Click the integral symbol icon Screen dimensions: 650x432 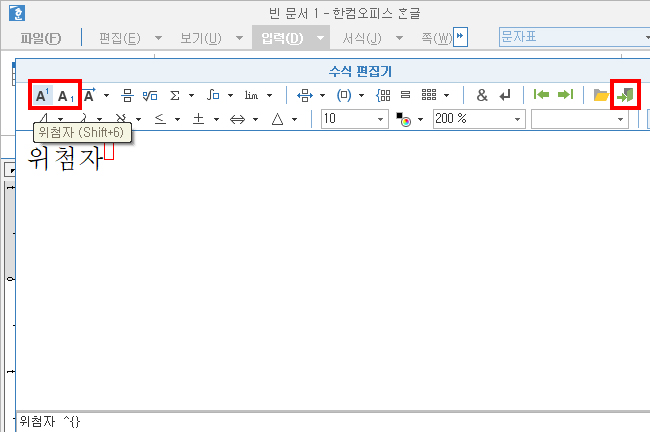click(213, 95)
